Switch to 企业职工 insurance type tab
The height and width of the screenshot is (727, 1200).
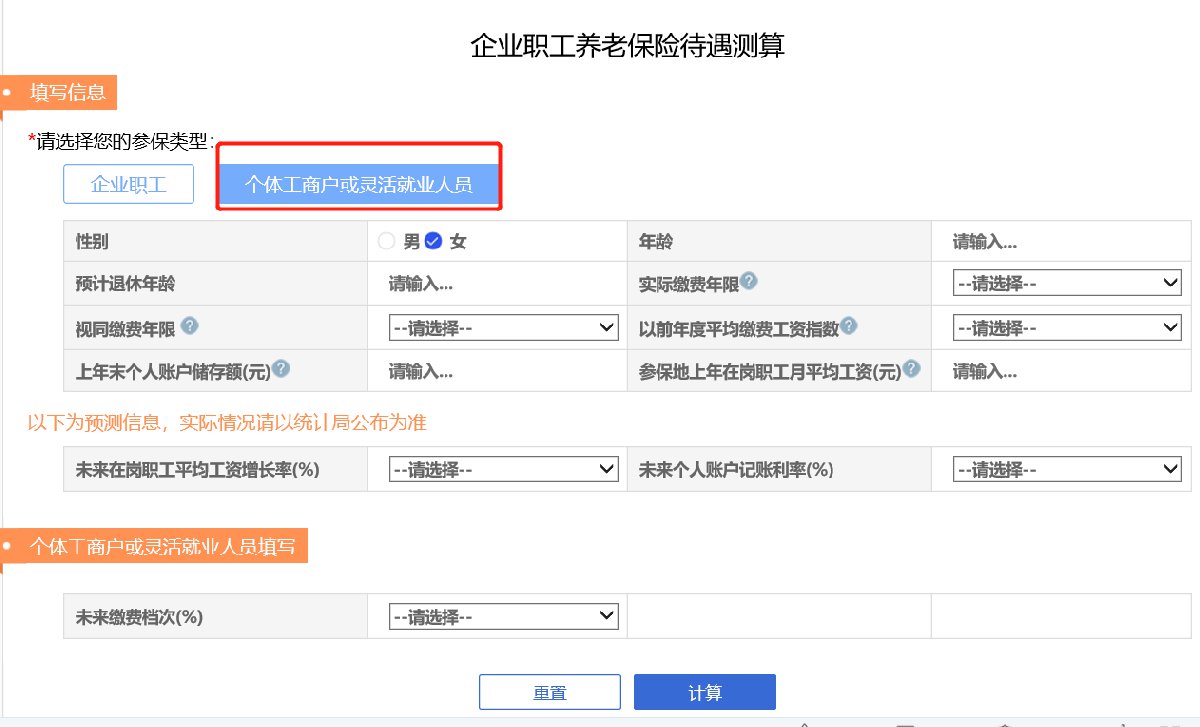coord(128,185)
